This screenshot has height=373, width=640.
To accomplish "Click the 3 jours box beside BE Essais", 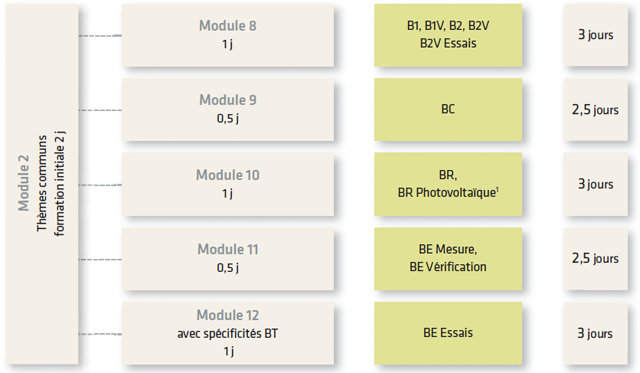I will tap(596, 333).
